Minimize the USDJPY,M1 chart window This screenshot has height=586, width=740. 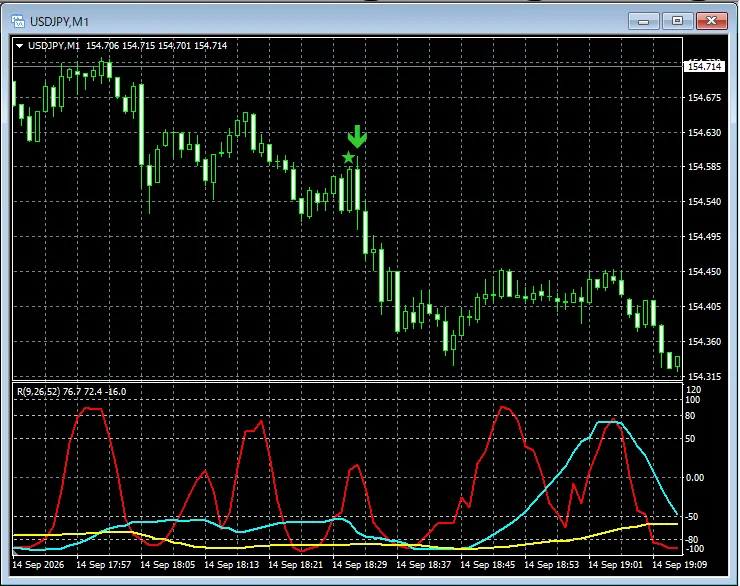[x=643, y=21]
